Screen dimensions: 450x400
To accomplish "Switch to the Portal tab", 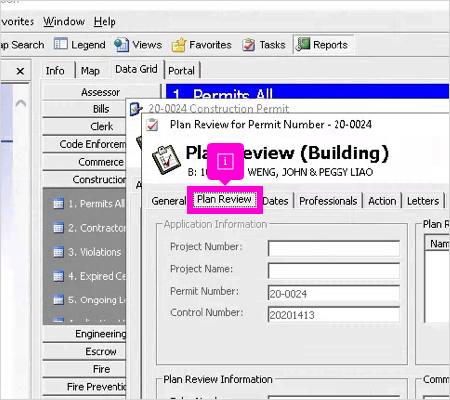I will [x=181, y=71].
